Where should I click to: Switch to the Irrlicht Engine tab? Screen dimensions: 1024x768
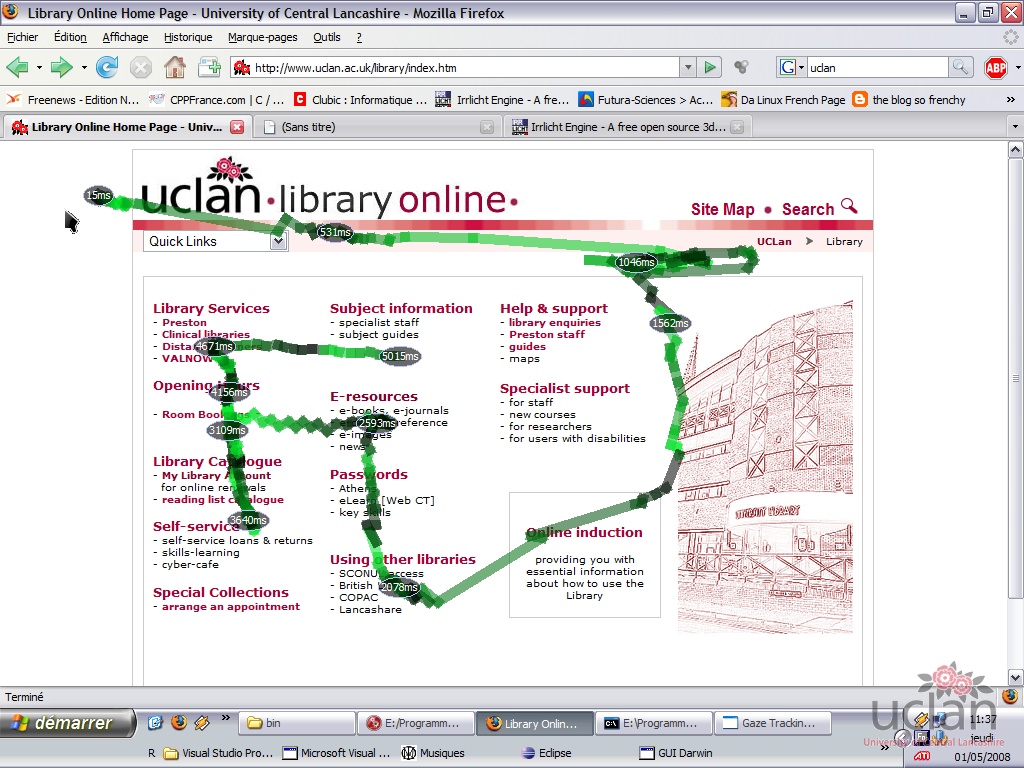coord(627,127)
